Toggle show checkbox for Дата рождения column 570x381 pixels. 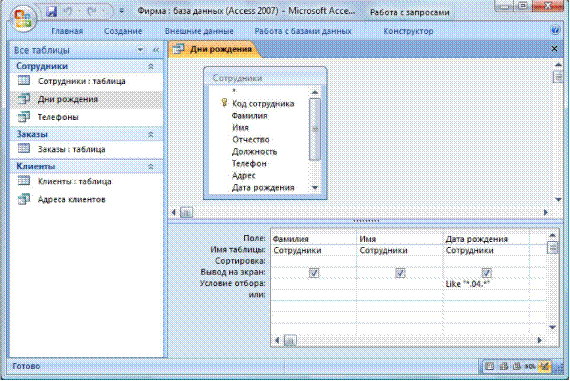click(x=486, y=273)
